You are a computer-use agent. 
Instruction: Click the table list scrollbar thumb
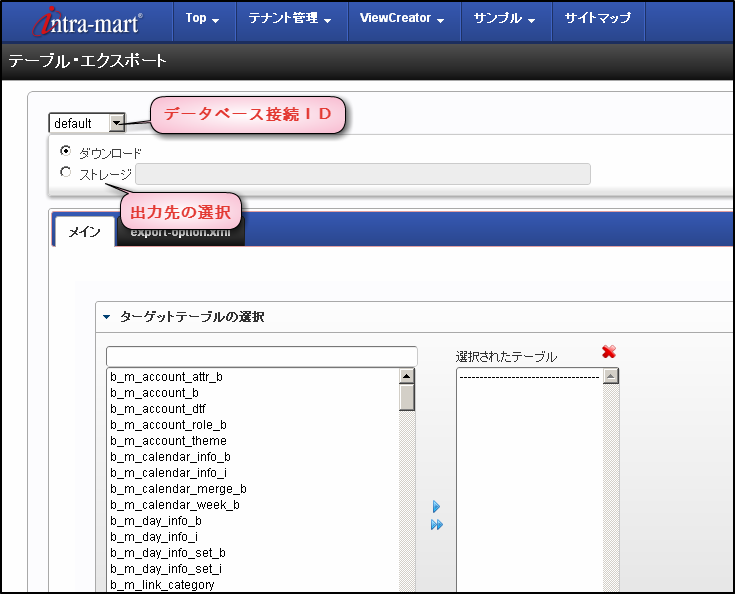coord(406,398)
